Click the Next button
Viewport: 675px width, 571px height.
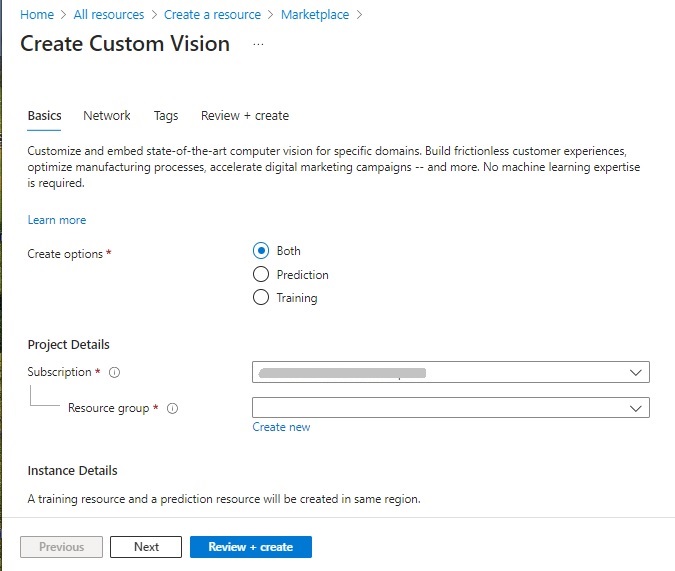pyautogui.click(x=146, y=547)
